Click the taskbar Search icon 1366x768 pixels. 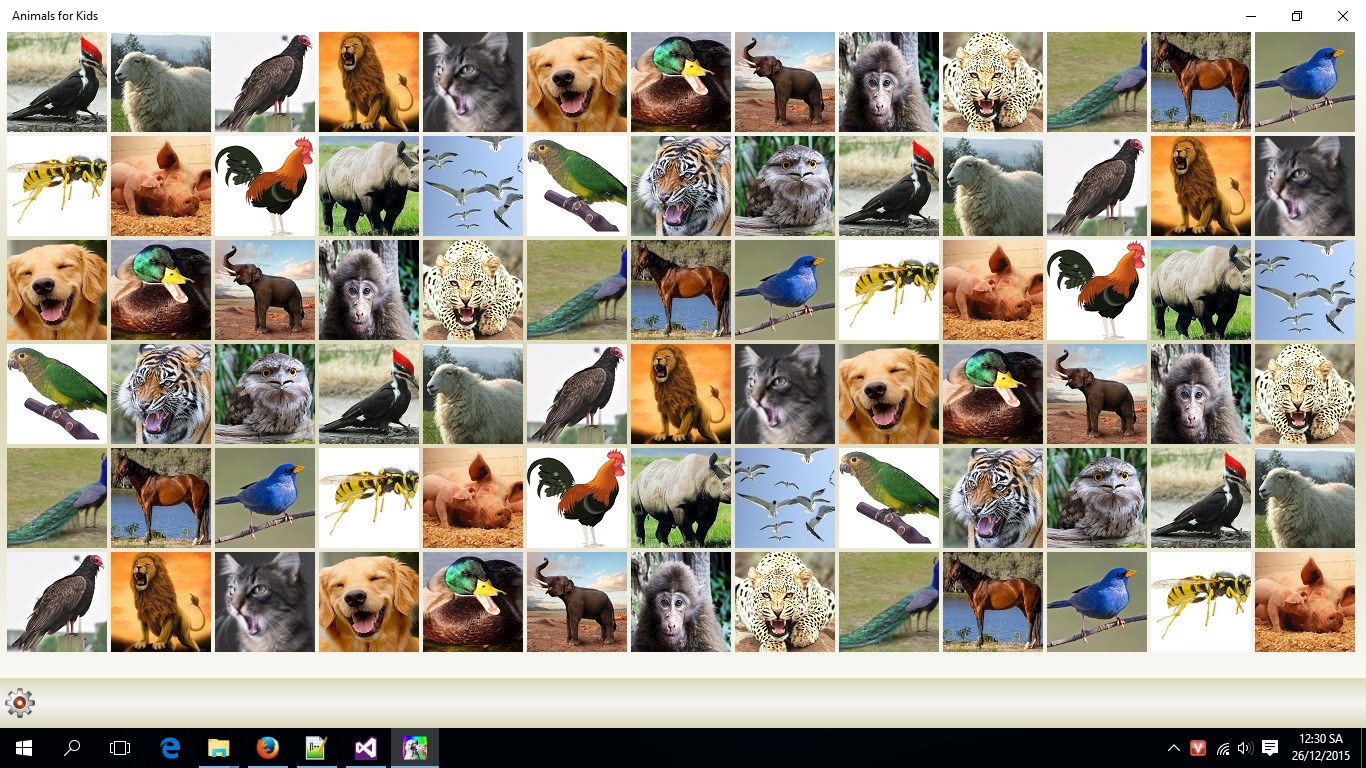[x=71, y=747]
